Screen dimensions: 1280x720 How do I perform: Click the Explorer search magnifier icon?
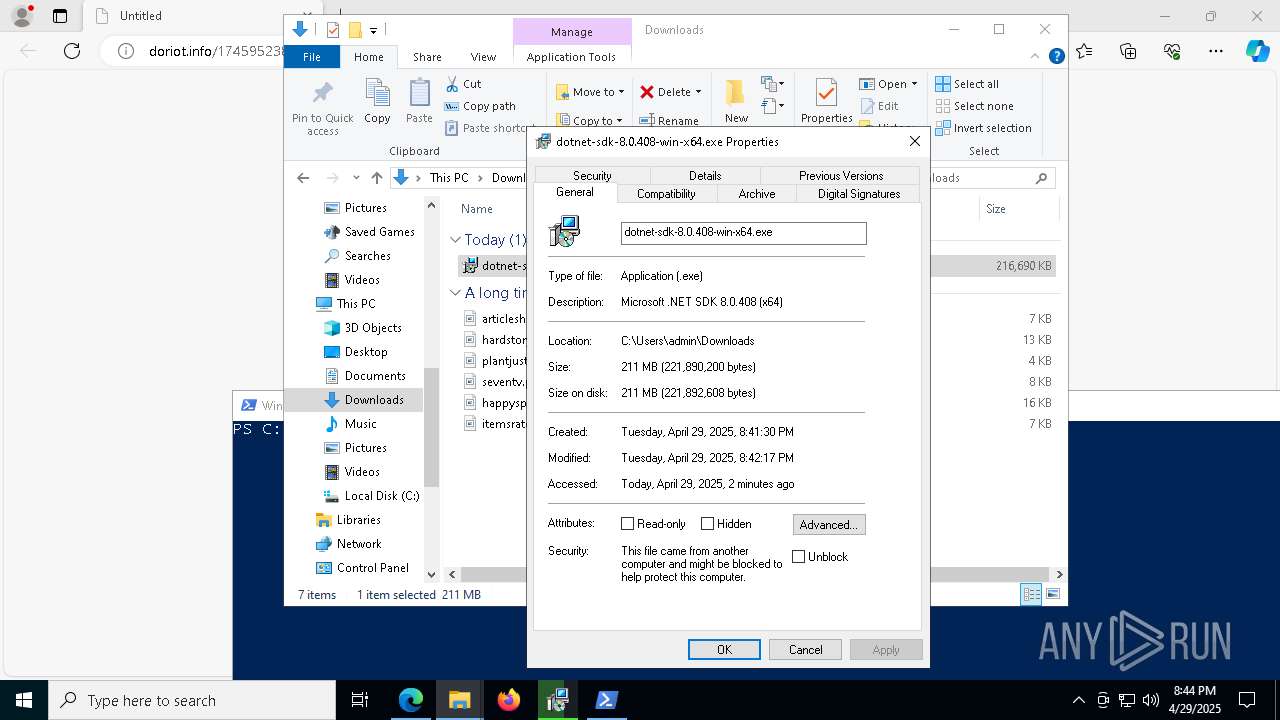click(1041, 178)
